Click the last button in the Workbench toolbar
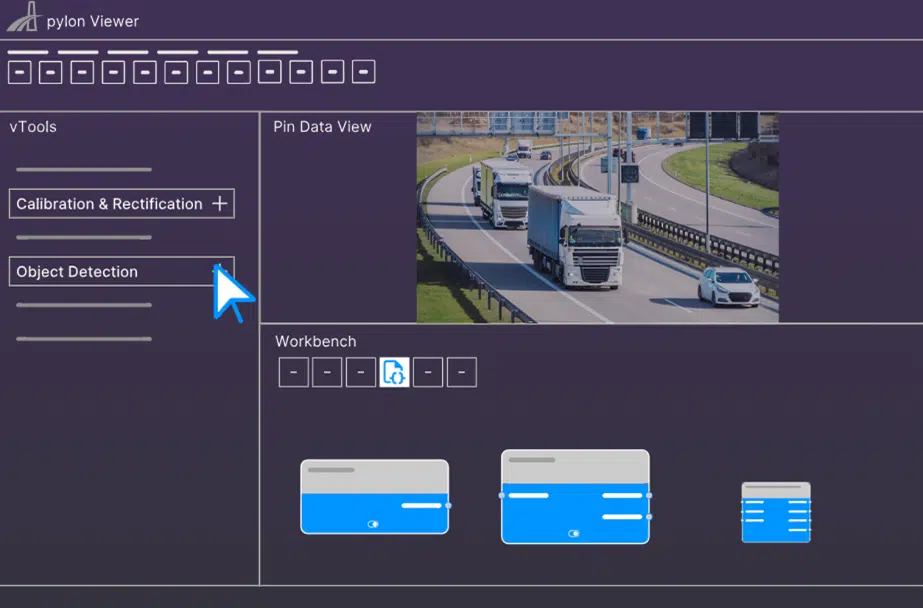The width and height of the screenshot is (923, 608). 462,372
